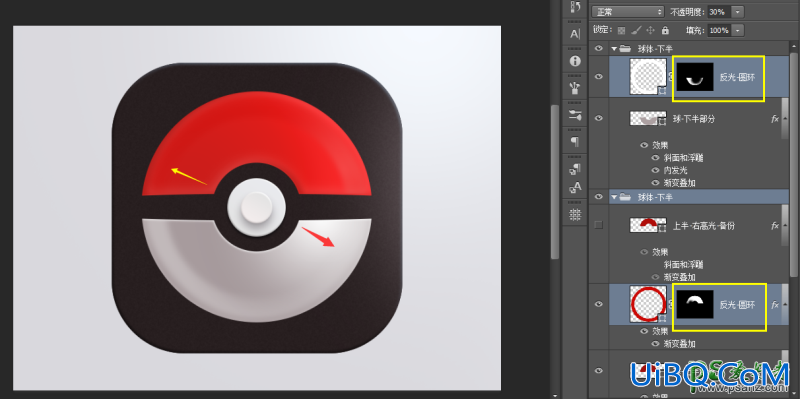The width and height of the screenshot is (800, 399).
Task: Open the Character panel icon
Action: (575, 34)
